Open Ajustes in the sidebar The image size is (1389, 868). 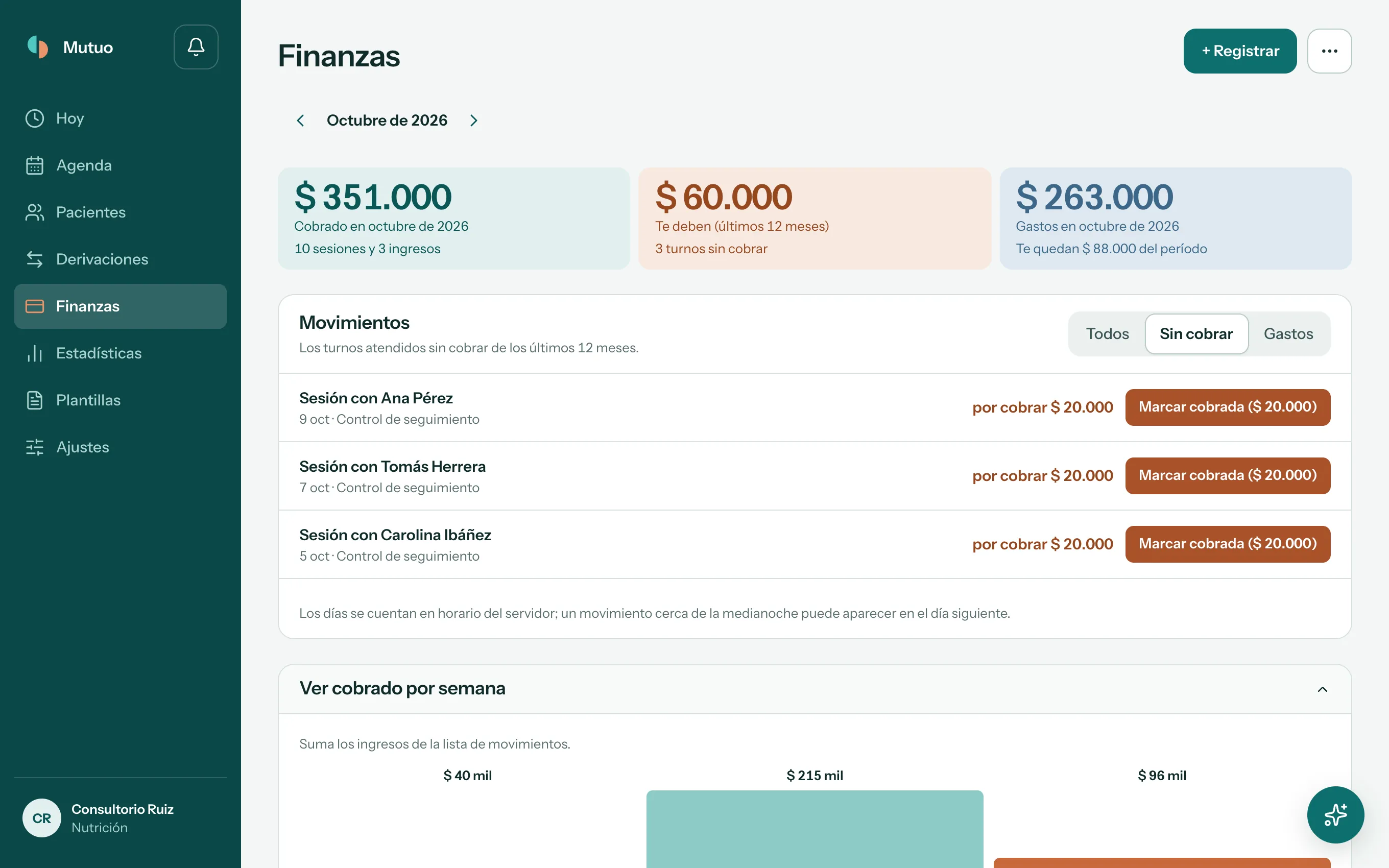click(x=121, y=447)
